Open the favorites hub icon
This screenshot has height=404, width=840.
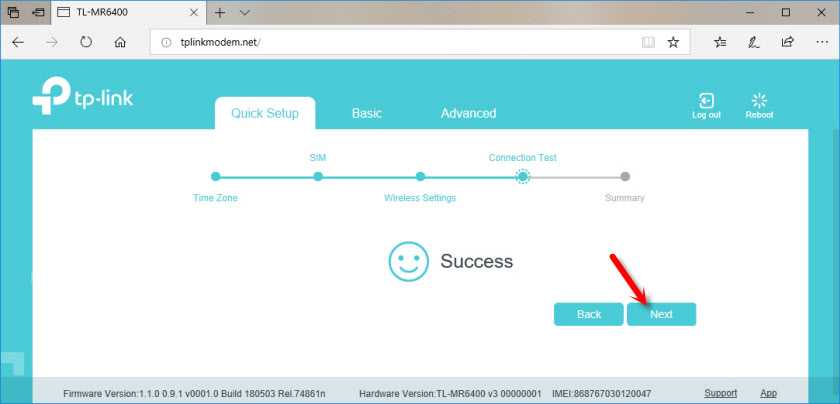point(720,43)
